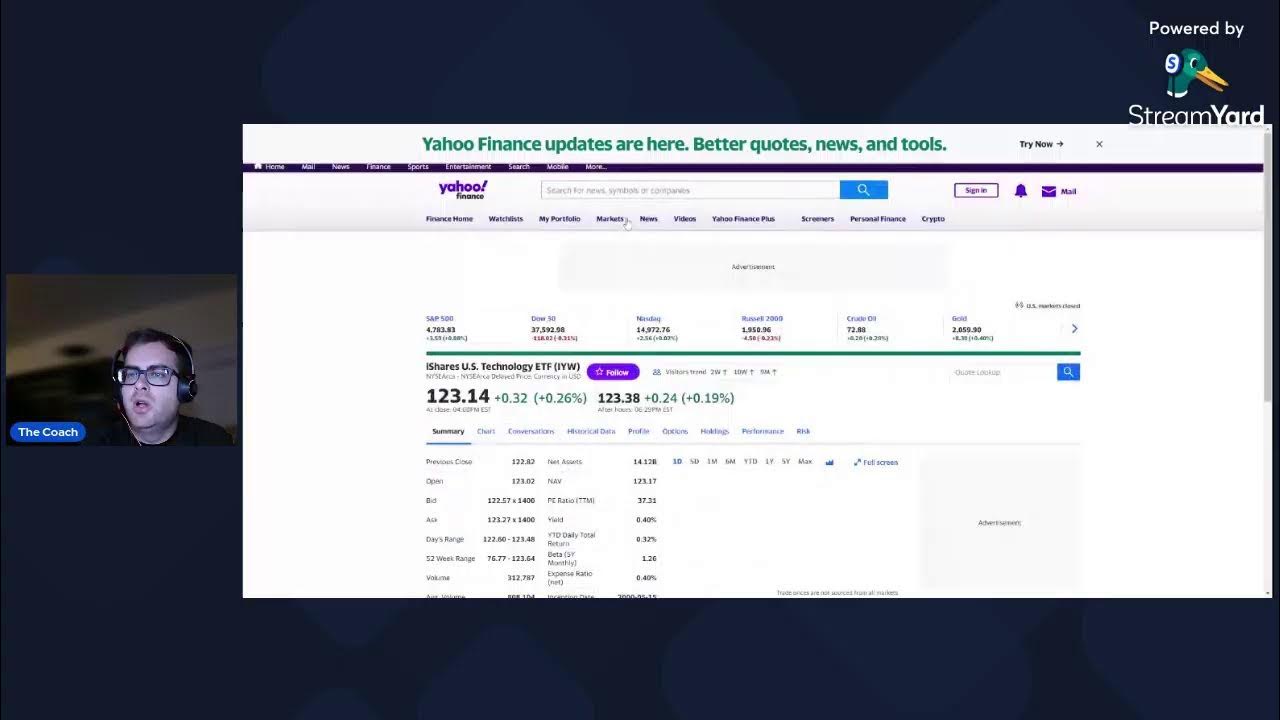Click the chart type icon beside Max
This screenshot has width=1280, height=720.
(829, 462)
